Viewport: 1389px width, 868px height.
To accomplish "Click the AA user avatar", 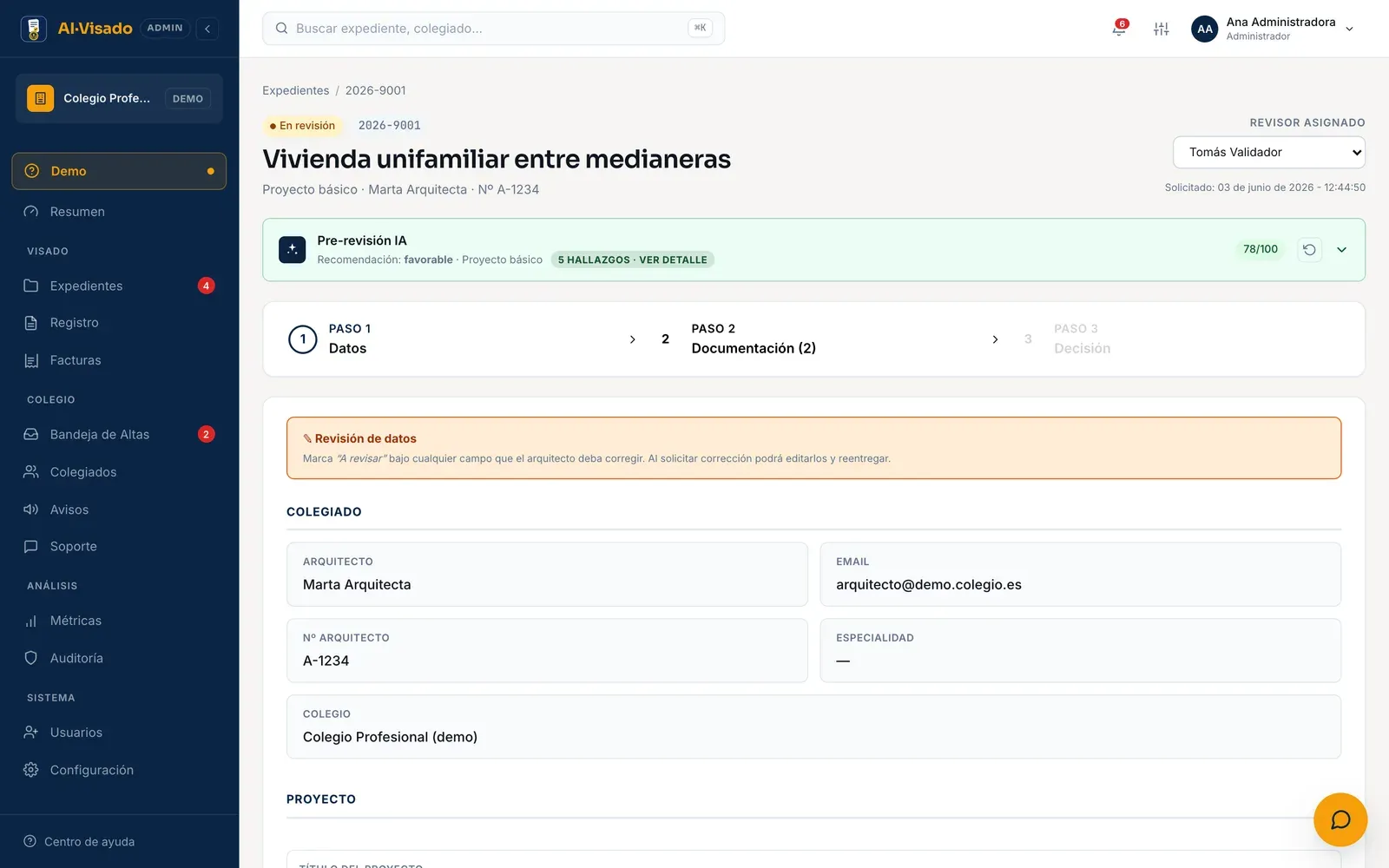I will coord(1205,29).
